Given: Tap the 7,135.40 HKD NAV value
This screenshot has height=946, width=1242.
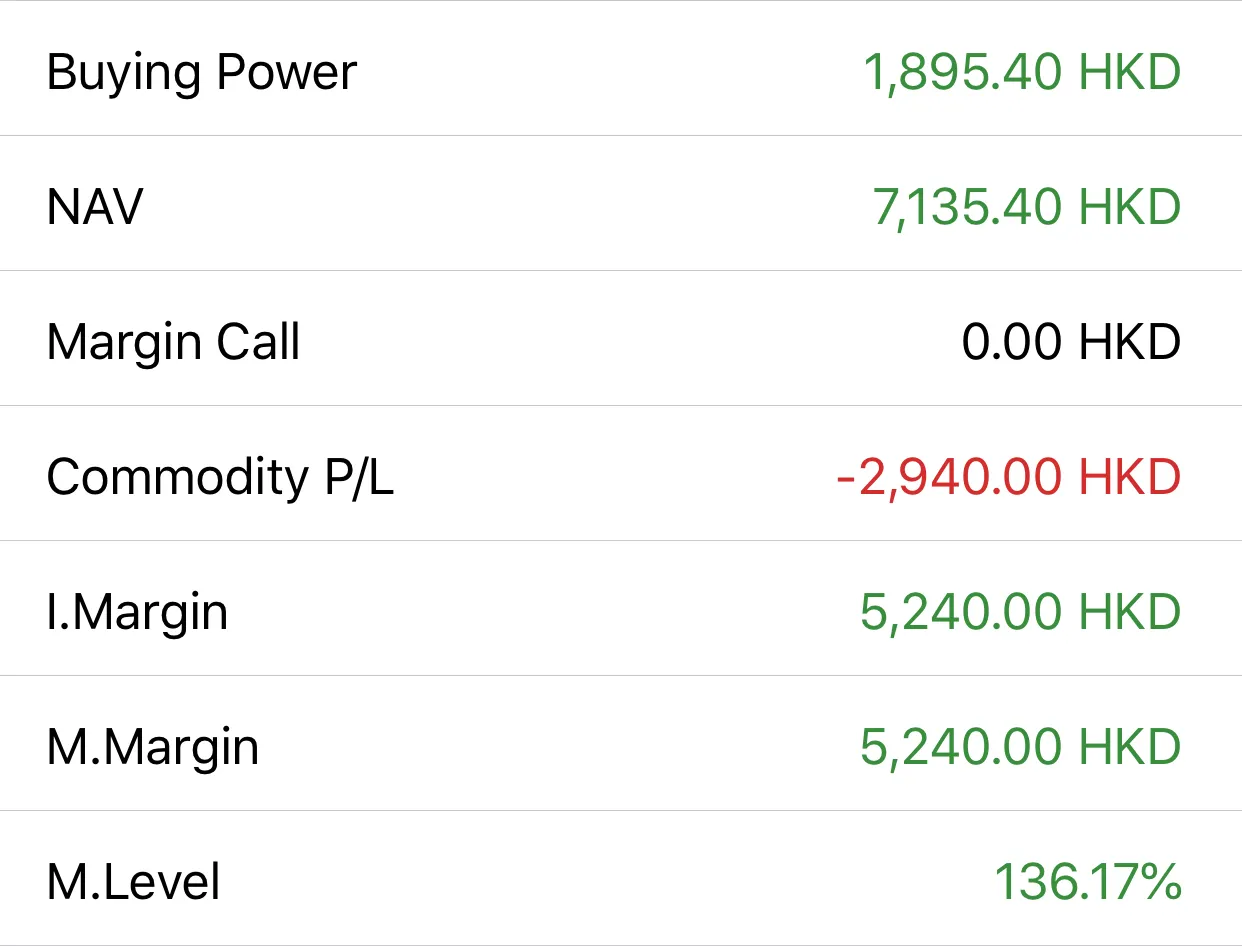Looking at the screenshot, I should pos(1027,207).
